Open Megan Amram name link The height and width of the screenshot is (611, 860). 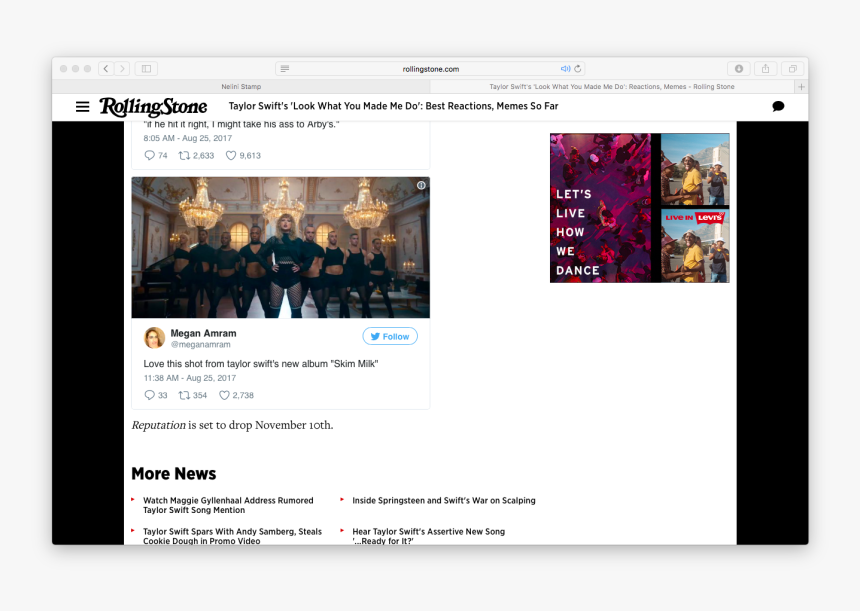(x=203, y=333)
